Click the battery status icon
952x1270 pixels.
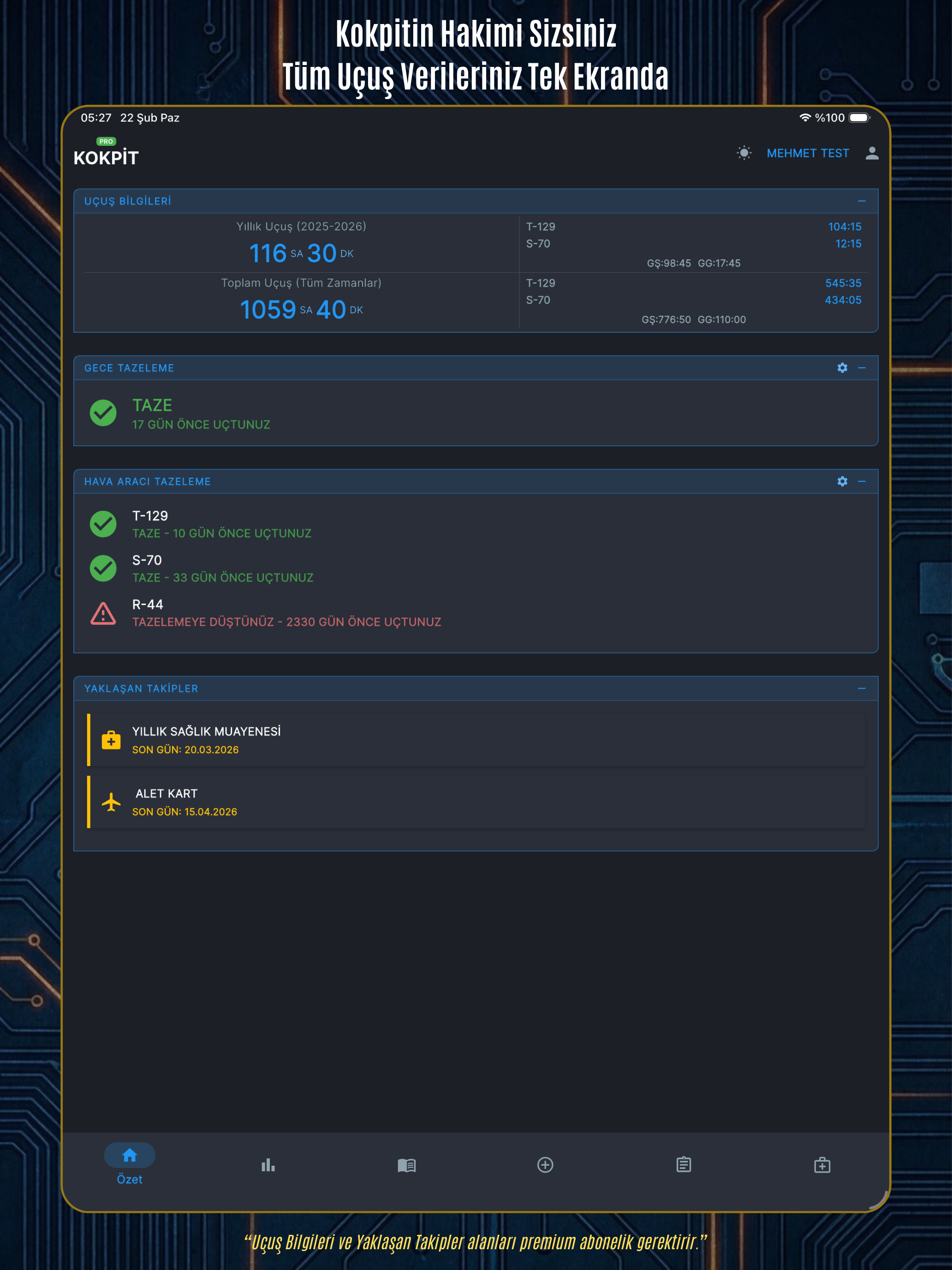[x=860, y=117]
